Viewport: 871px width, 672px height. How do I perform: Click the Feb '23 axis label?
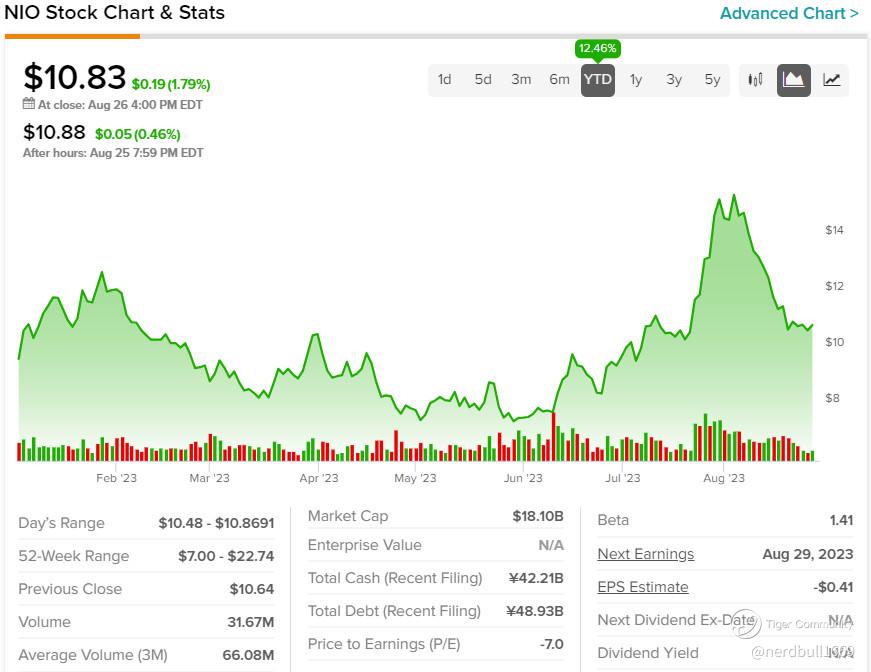click(116, 478)
